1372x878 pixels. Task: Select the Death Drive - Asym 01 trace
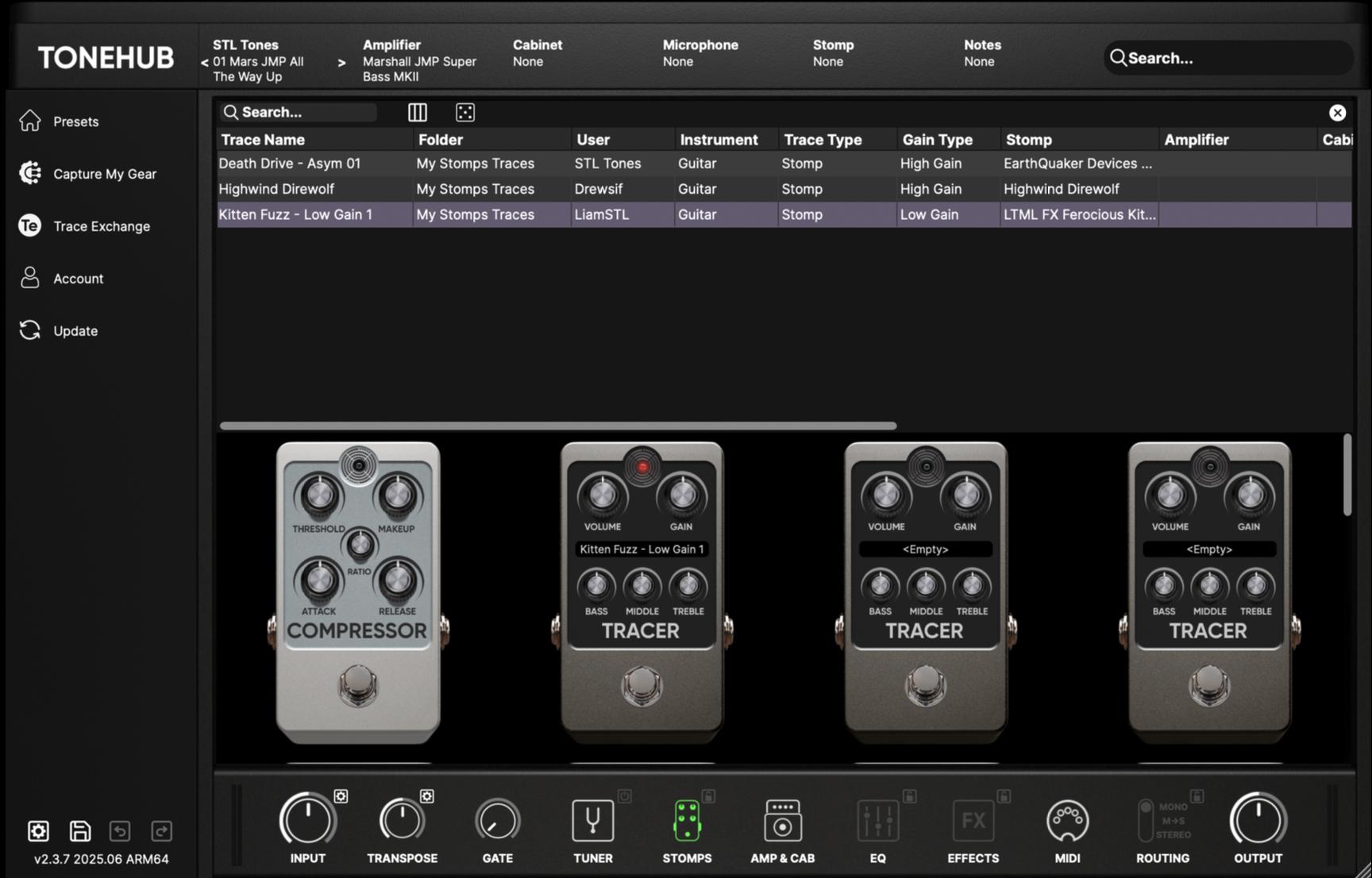(784, 164)
